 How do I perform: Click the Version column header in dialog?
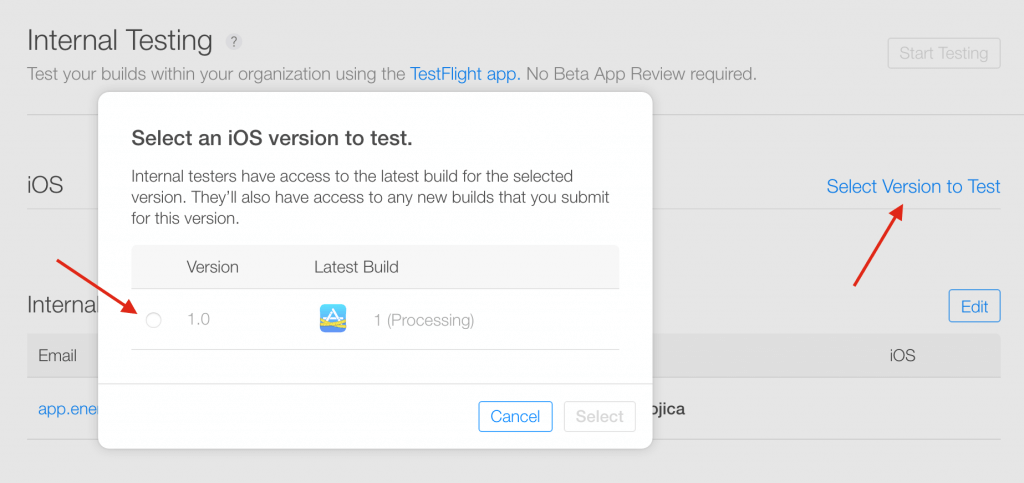[212, 267]
